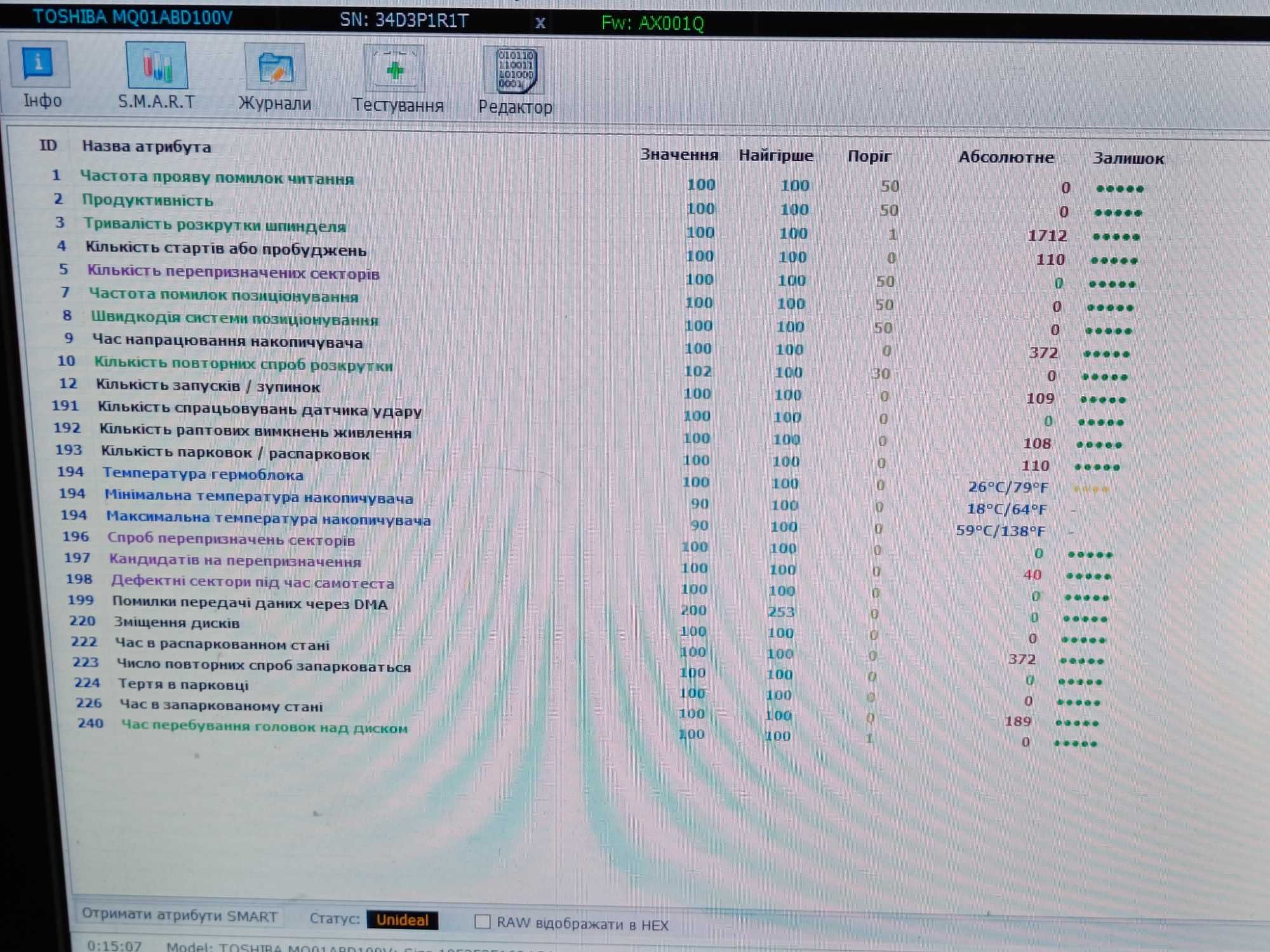Click temperature value 26°C/79°F
This screenshot has width=1270, height=952.
(x=1008, y=487)
